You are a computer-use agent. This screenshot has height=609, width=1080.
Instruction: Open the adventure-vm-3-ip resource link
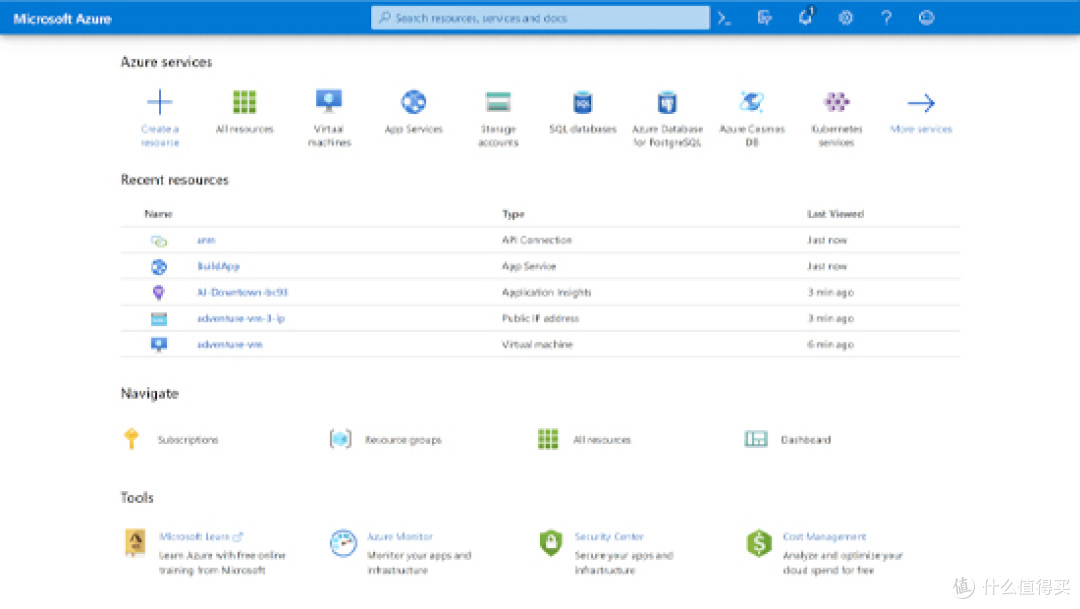[x=240, y=318]
